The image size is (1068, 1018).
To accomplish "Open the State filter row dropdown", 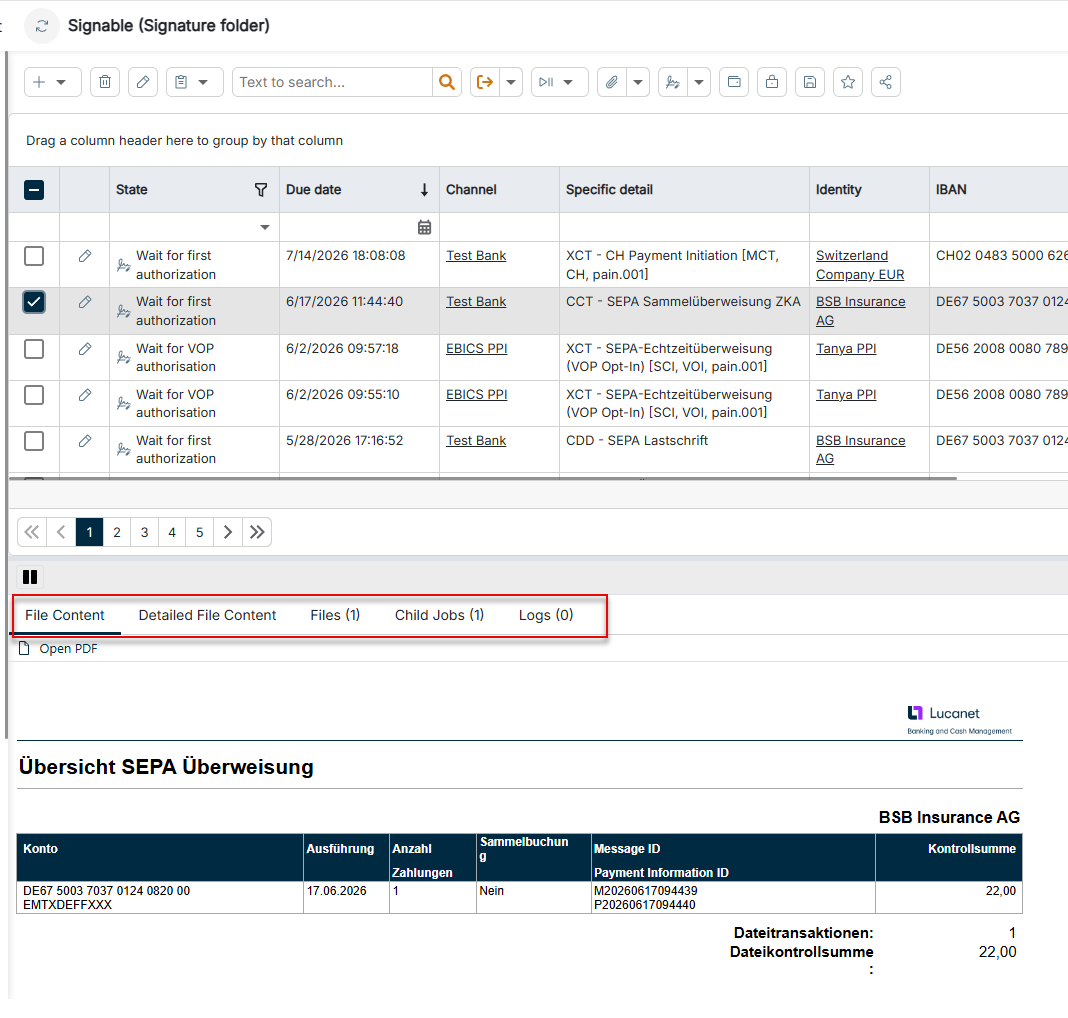I will [265, 227].
